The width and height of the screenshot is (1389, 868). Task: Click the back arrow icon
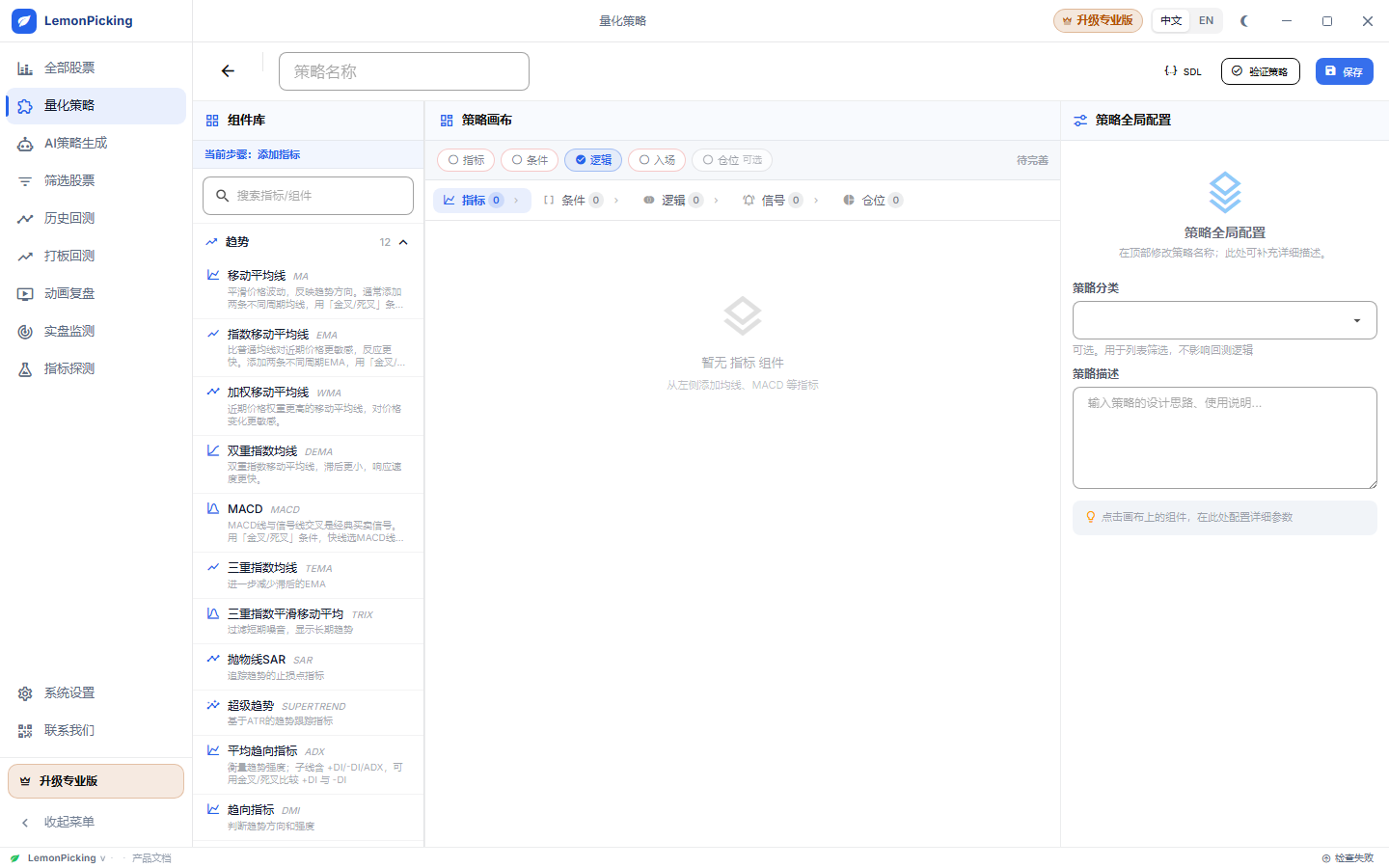click(x=228, y=71)
